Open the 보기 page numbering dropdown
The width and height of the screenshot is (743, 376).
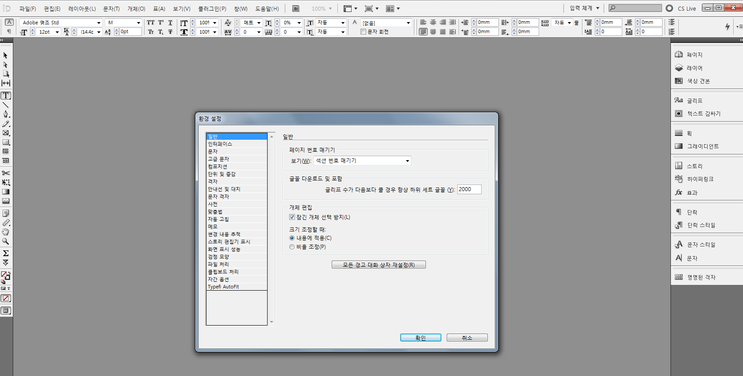pos(362,161)
